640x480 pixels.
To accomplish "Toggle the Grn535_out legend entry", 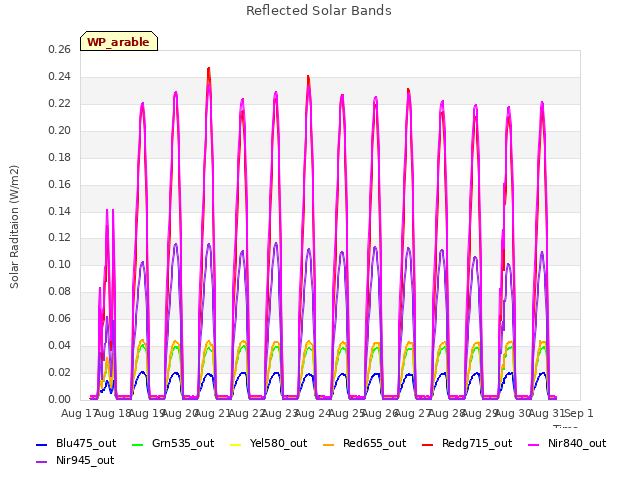I will [173, 443].
